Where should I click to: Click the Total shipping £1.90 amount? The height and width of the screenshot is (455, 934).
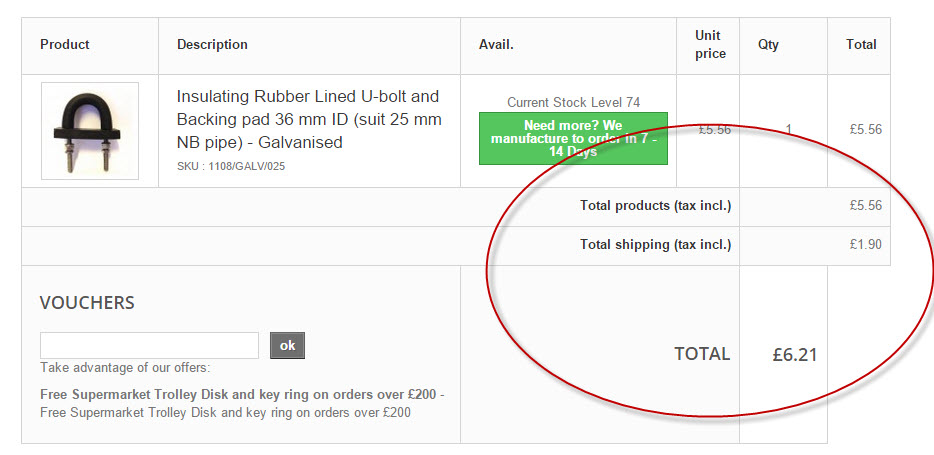pos(865,245)
